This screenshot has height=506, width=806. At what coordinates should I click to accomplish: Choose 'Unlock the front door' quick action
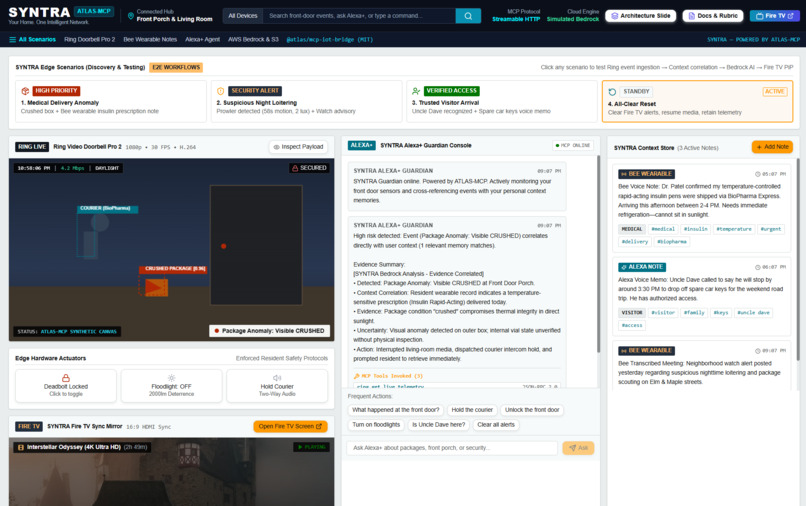(532, 410)
